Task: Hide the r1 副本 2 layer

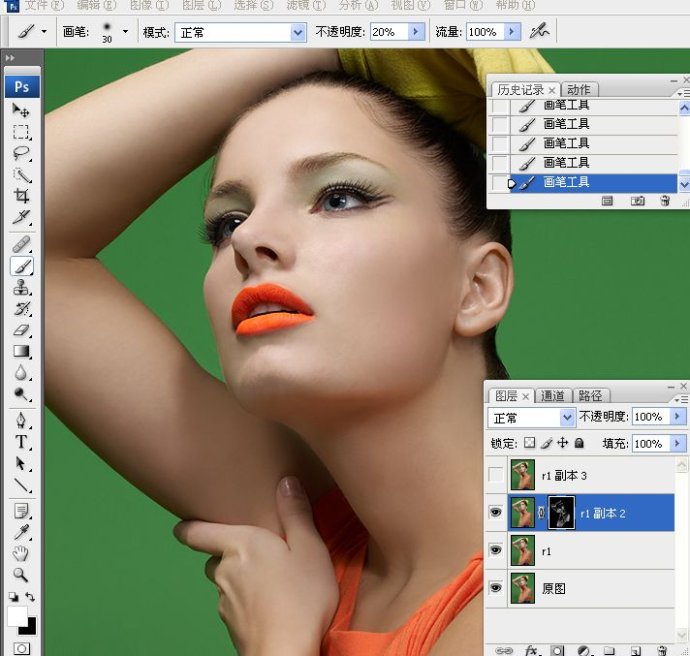Action: [x=496, y=513]
